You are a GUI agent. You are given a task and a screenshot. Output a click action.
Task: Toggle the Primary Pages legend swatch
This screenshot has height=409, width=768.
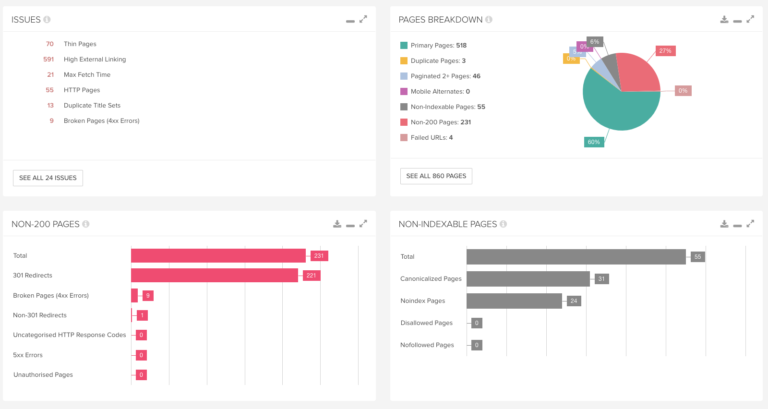(404, 46)
